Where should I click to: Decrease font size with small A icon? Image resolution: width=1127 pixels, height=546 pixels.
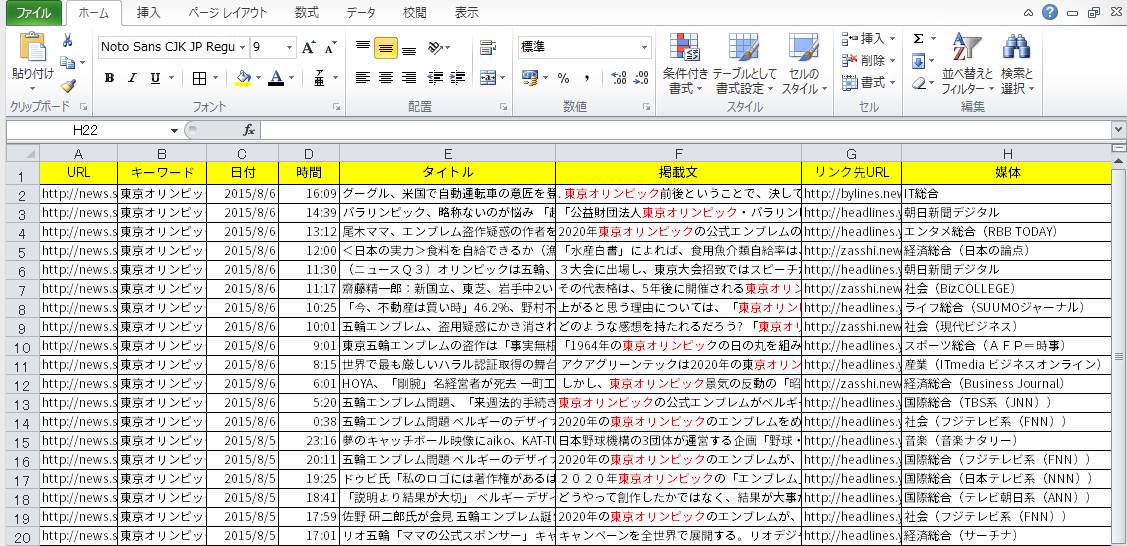330,47
